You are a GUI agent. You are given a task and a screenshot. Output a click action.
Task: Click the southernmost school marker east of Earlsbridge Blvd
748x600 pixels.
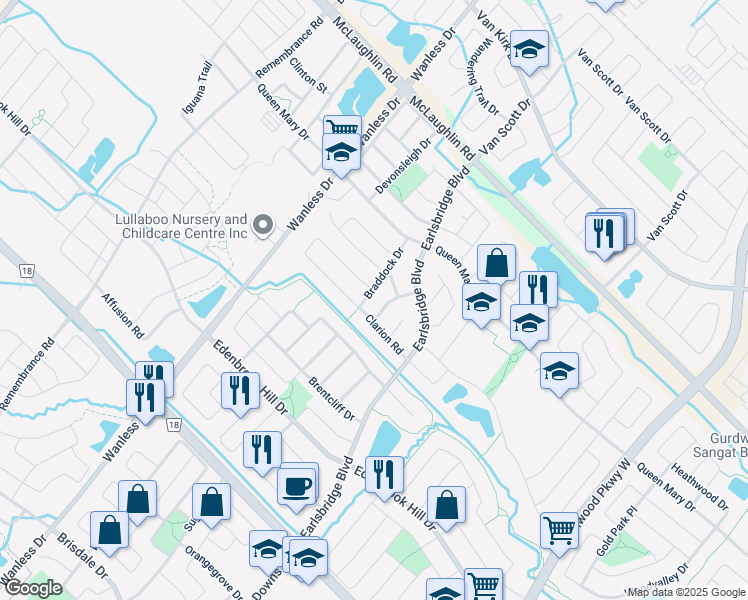pyautogui.click(x=559, y=372)
